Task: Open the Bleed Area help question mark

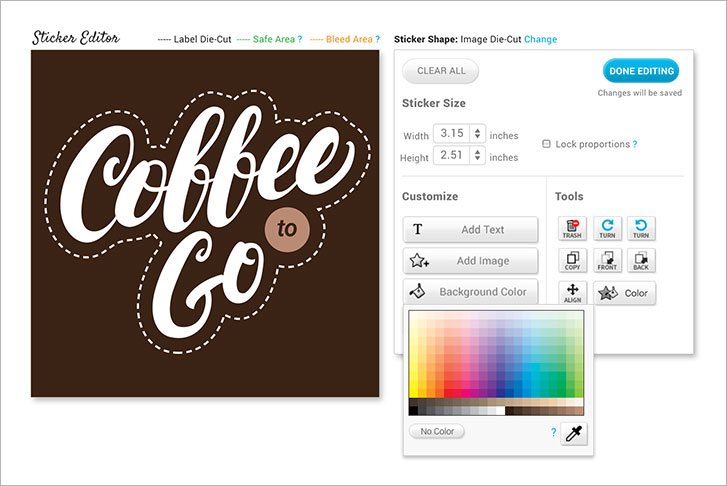Action: coord(377,39)
